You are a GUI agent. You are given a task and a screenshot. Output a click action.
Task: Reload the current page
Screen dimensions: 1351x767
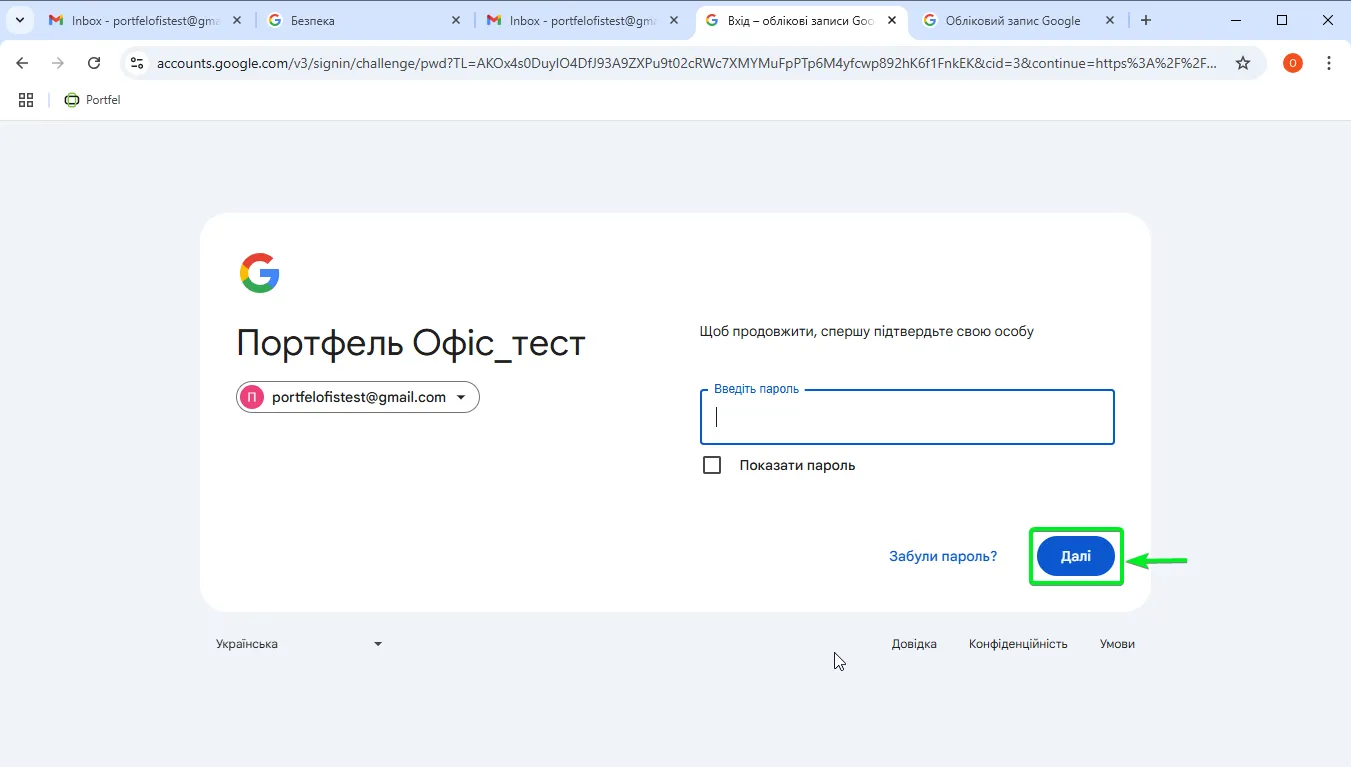(94, 63)
